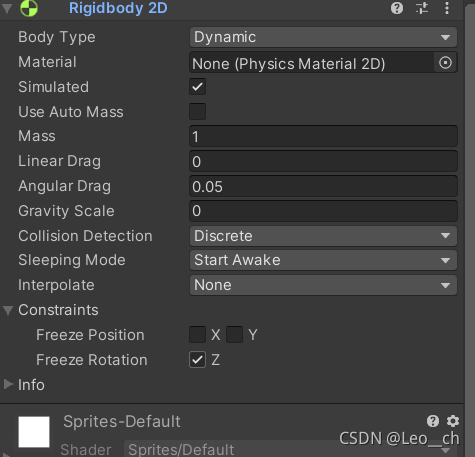Open Sprites-Default material help icon
Viewport: 475px width, 457px height.
point(433,421)
